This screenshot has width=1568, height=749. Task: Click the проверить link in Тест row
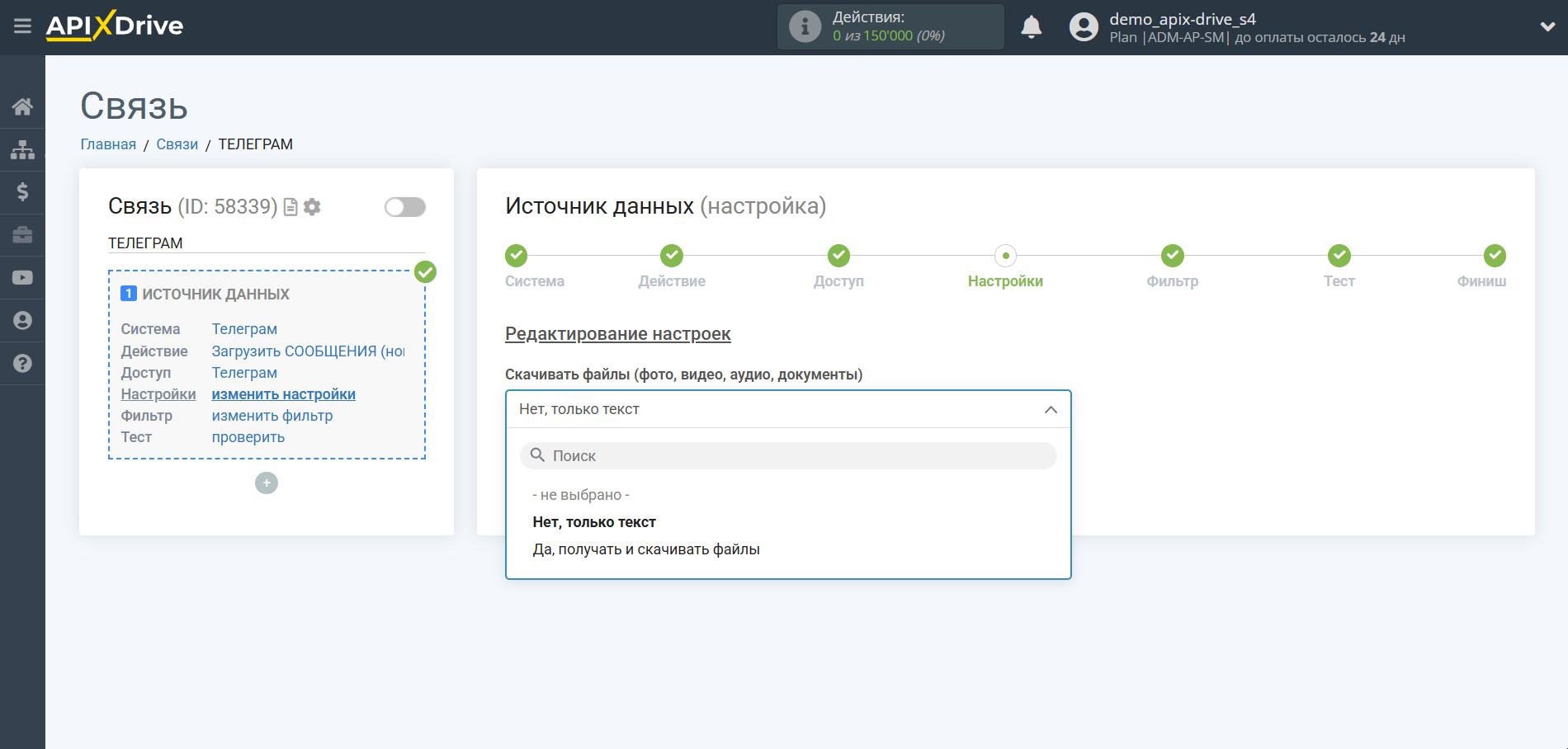tap(248, 436)
